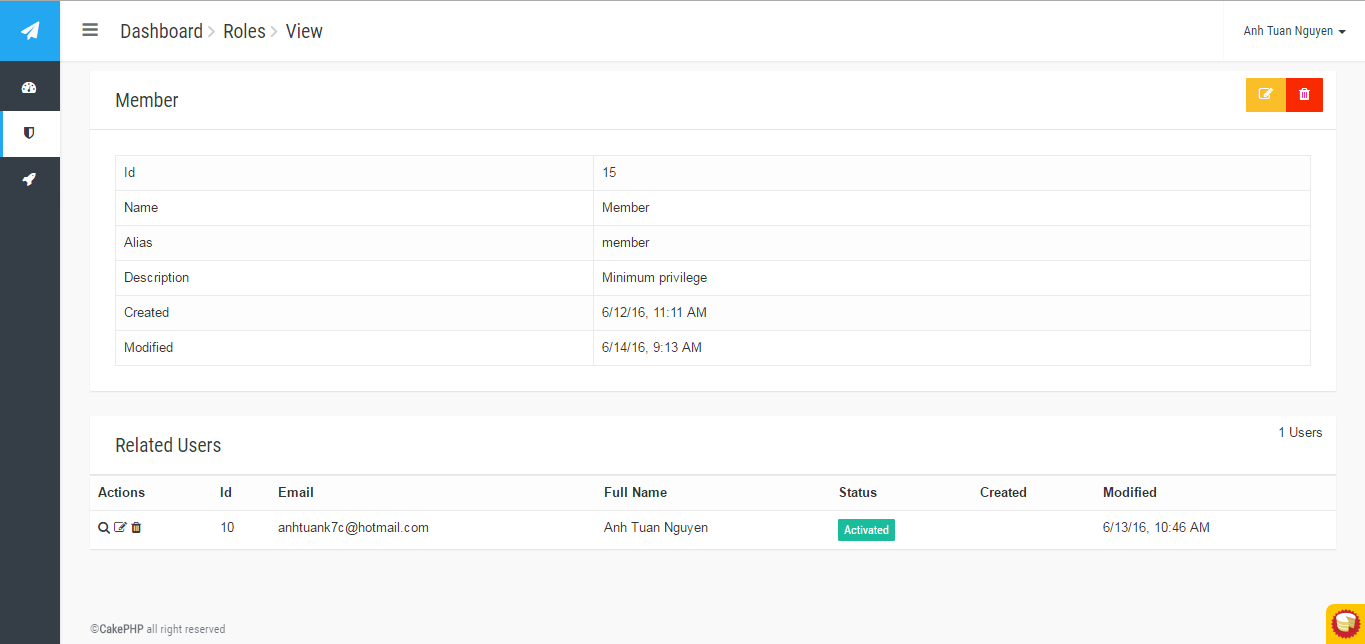Sort by the Email column header
This screenshot has height=644, width=1365.
(x=296, y=492)
